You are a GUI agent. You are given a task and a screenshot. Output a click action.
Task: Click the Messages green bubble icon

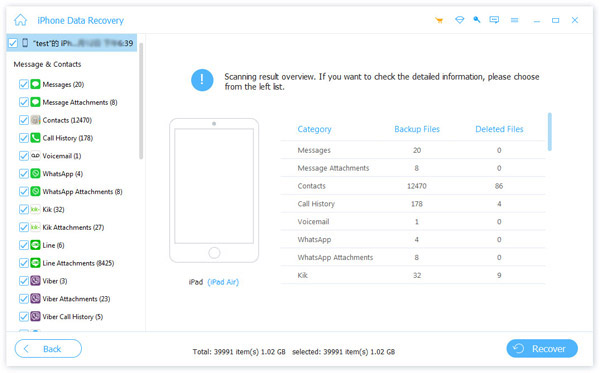pos(35,84)
